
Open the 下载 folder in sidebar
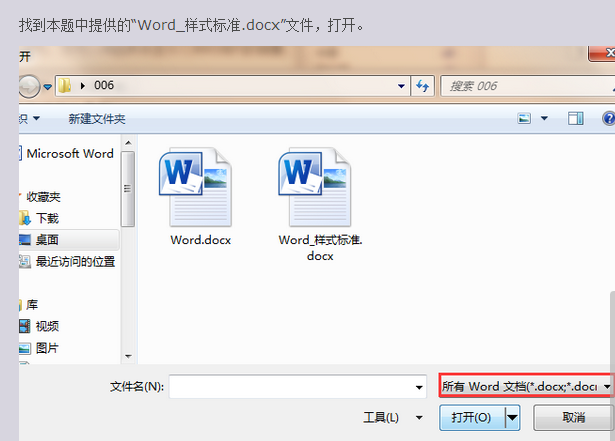pos(47,218)
